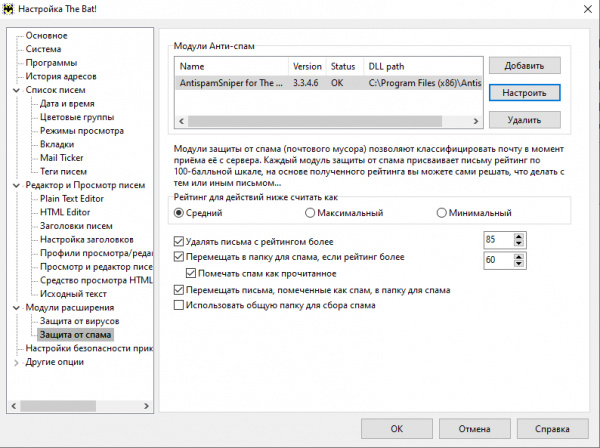The width and height of the screenshot is (600, 448).
Task: Click Удалить to remove the module
Action: (x=524, y=120)
